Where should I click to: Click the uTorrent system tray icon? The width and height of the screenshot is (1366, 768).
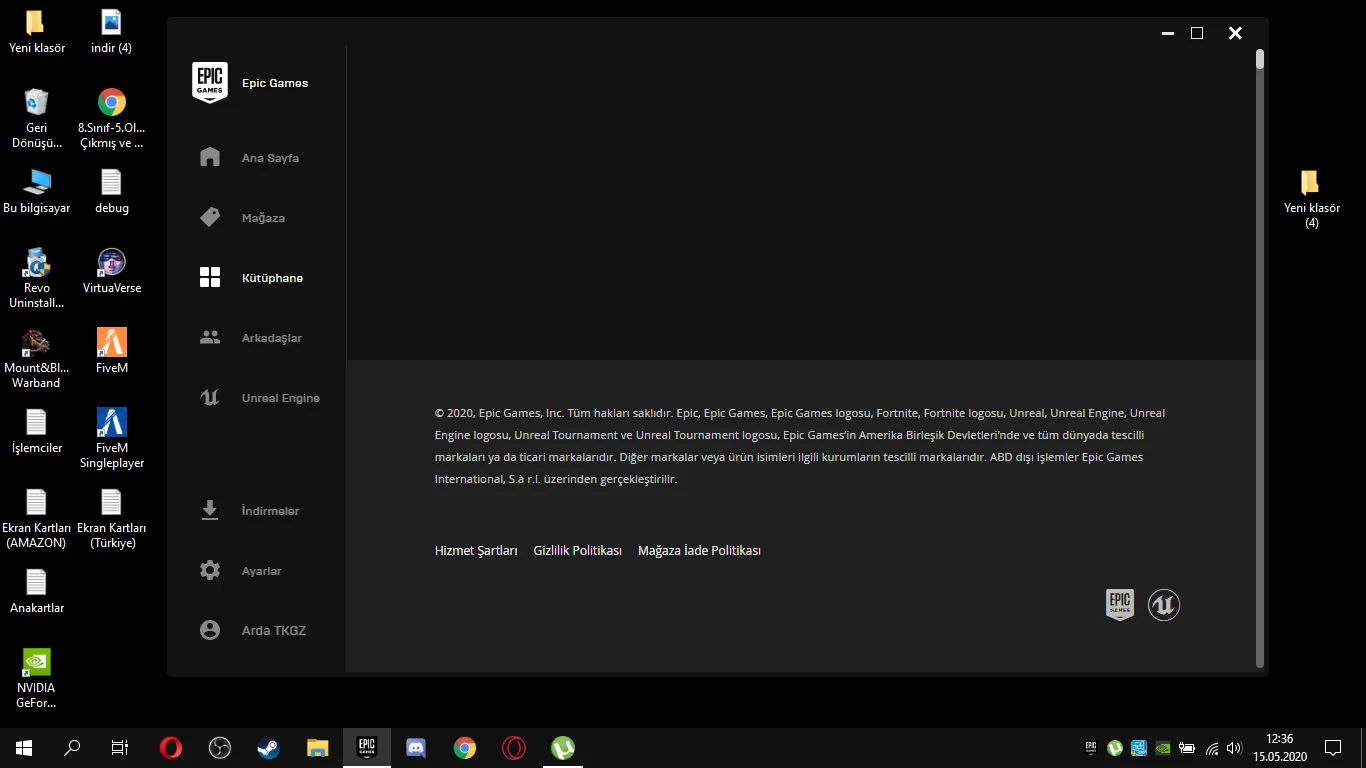(x=1115, y=748)
